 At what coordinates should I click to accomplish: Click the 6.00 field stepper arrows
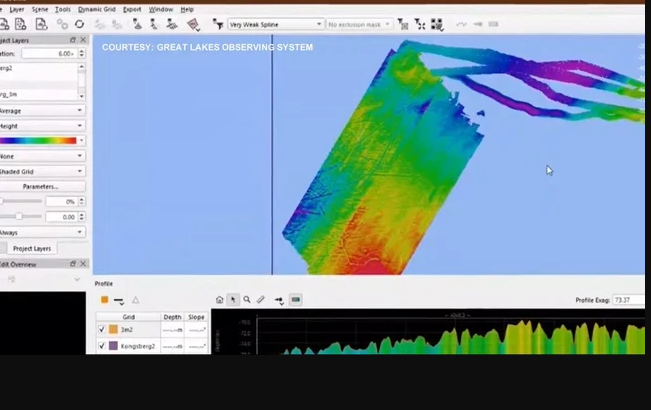coord(81,54)
